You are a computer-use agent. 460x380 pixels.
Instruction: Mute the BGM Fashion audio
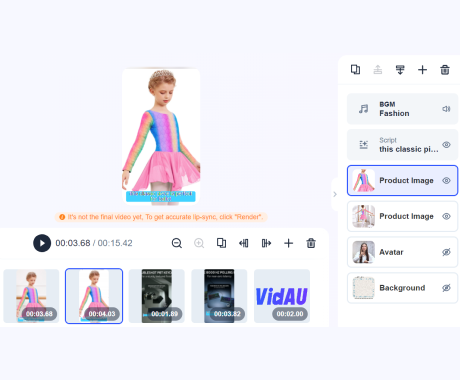click(x=446, y=109)
